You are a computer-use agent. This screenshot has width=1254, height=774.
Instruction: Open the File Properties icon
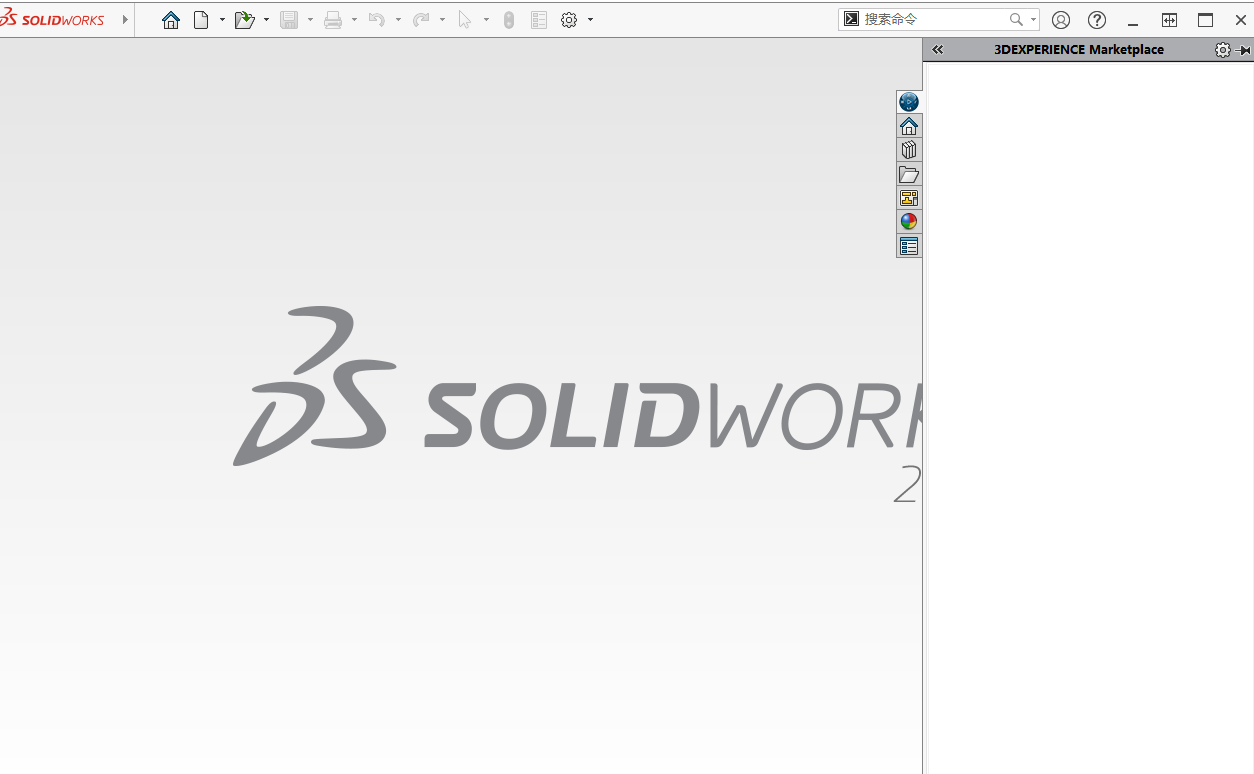[x=539, y=20]
